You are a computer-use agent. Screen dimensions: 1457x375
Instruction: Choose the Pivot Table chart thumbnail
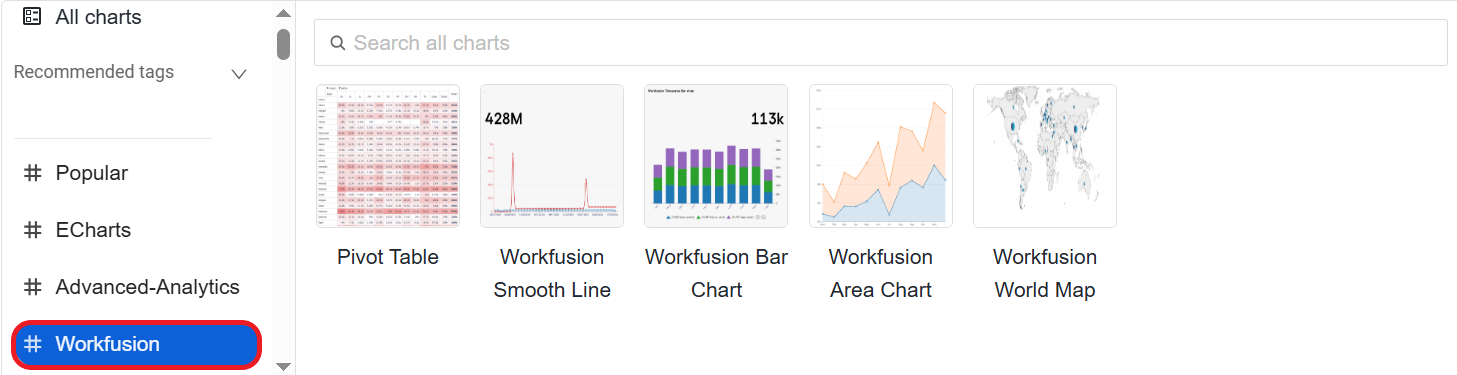(388, 156)
